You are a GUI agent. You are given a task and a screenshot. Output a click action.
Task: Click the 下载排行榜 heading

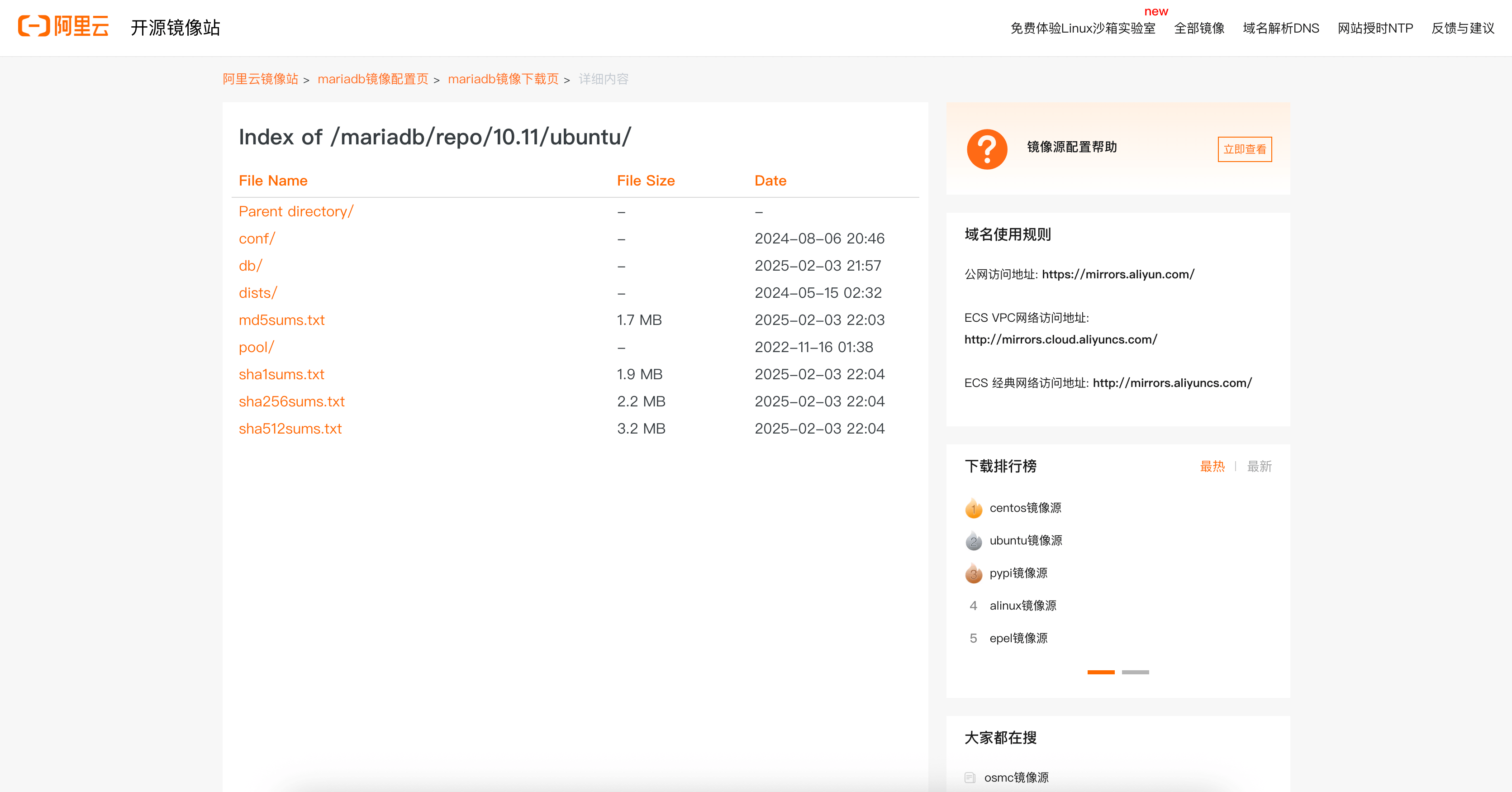coord(1000,466)
